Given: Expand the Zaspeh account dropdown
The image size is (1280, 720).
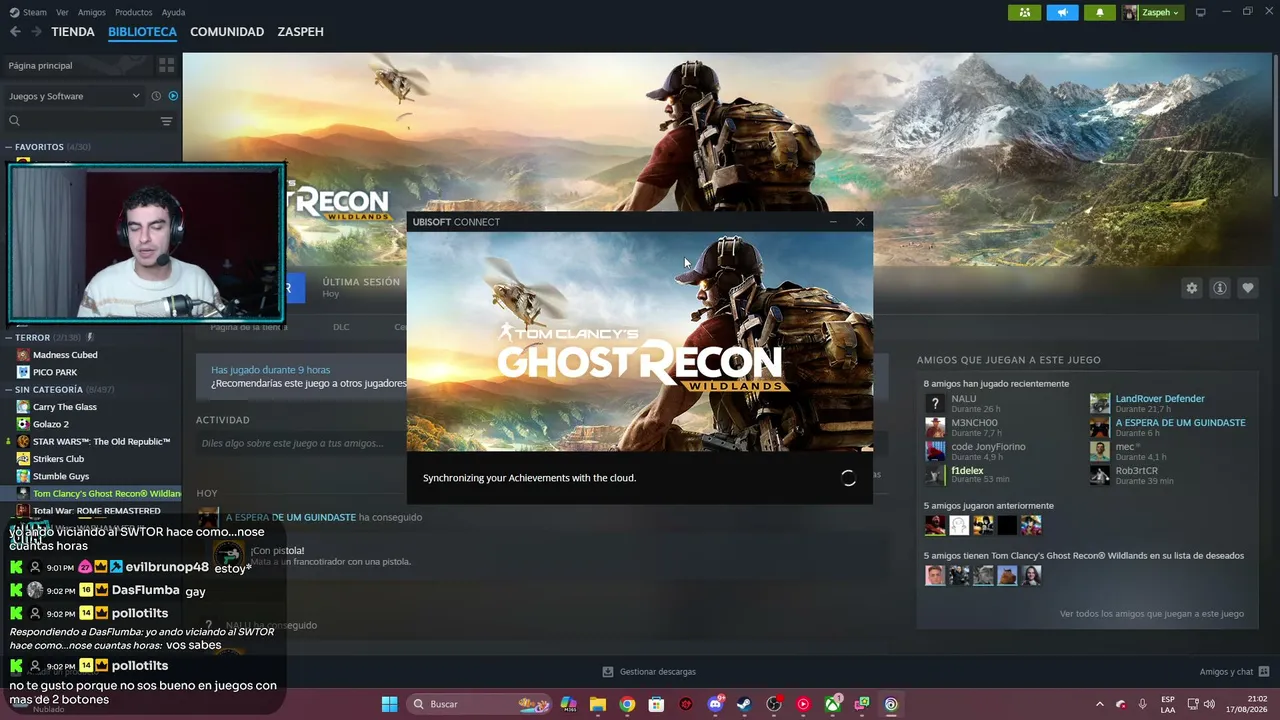Looking at the screenshot, I should [1152, 12].
